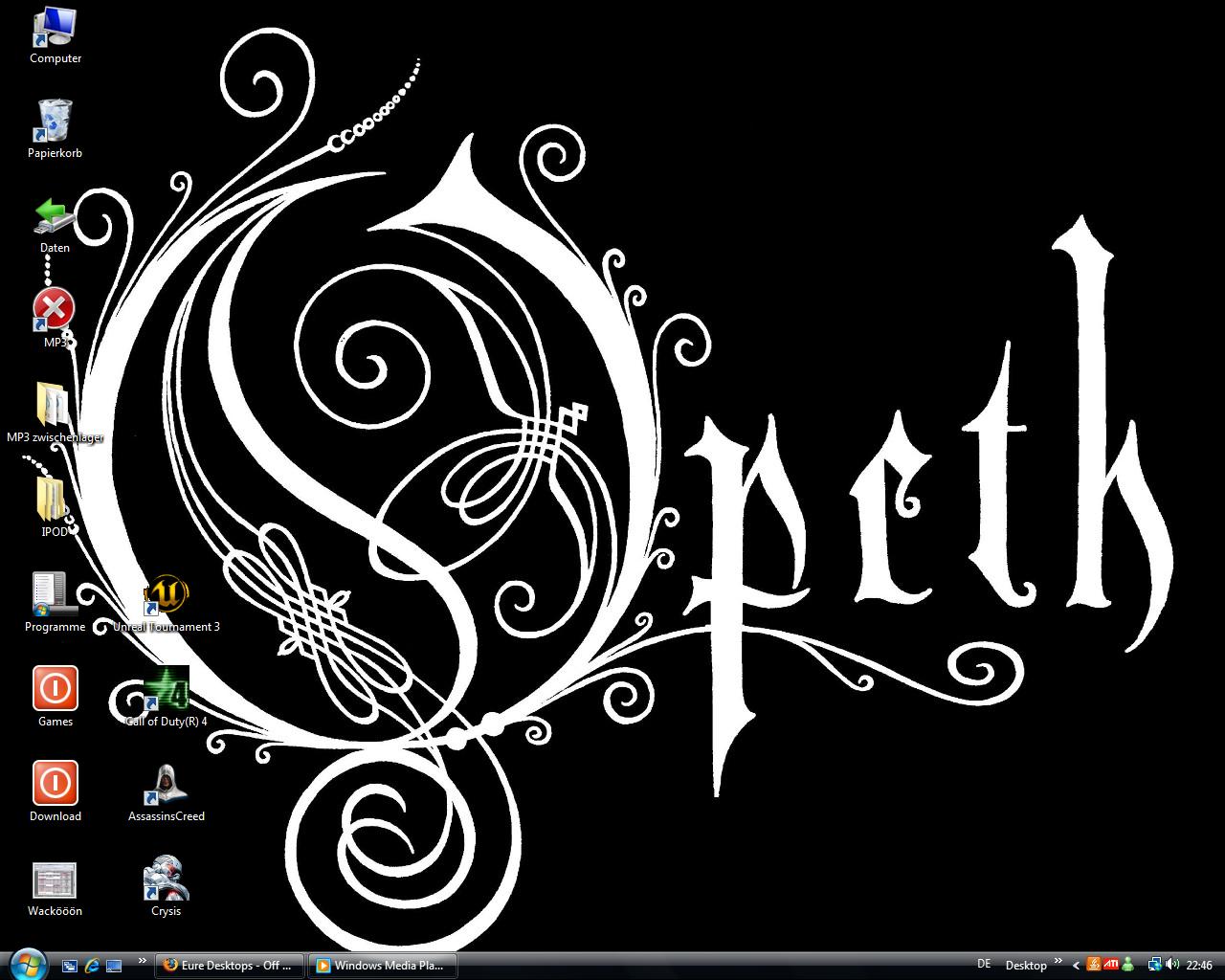Click the orange Java tray icon
The height and width of the screenshot is (980, 1225).
[x=1094, y=965]
